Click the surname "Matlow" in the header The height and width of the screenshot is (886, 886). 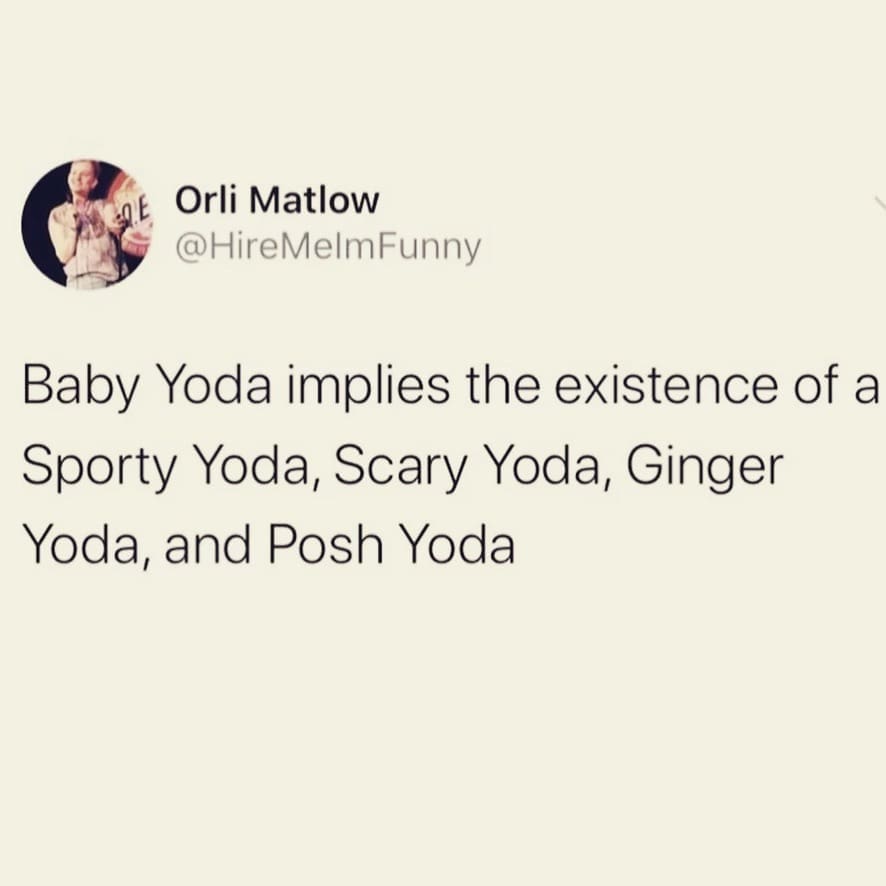click(311, 200)
